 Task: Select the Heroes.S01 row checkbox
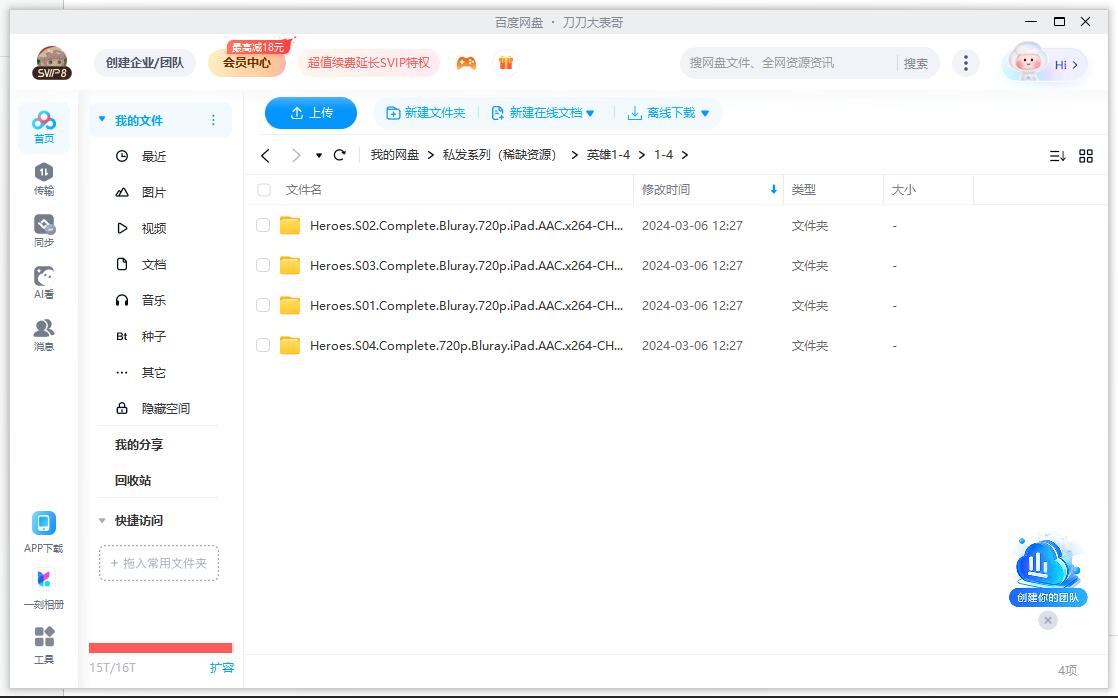(x=263, y=305)
